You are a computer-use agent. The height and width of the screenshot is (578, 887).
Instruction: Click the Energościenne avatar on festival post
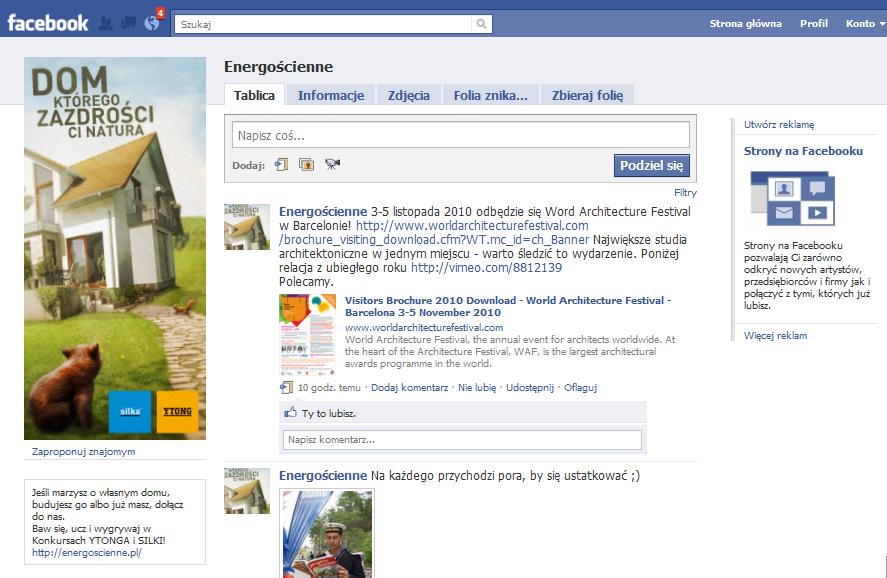(x=247, y=227)
